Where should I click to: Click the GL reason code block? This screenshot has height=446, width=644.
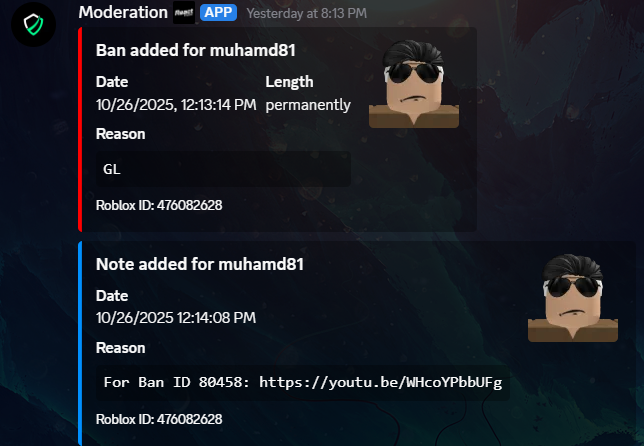point(223,169)
